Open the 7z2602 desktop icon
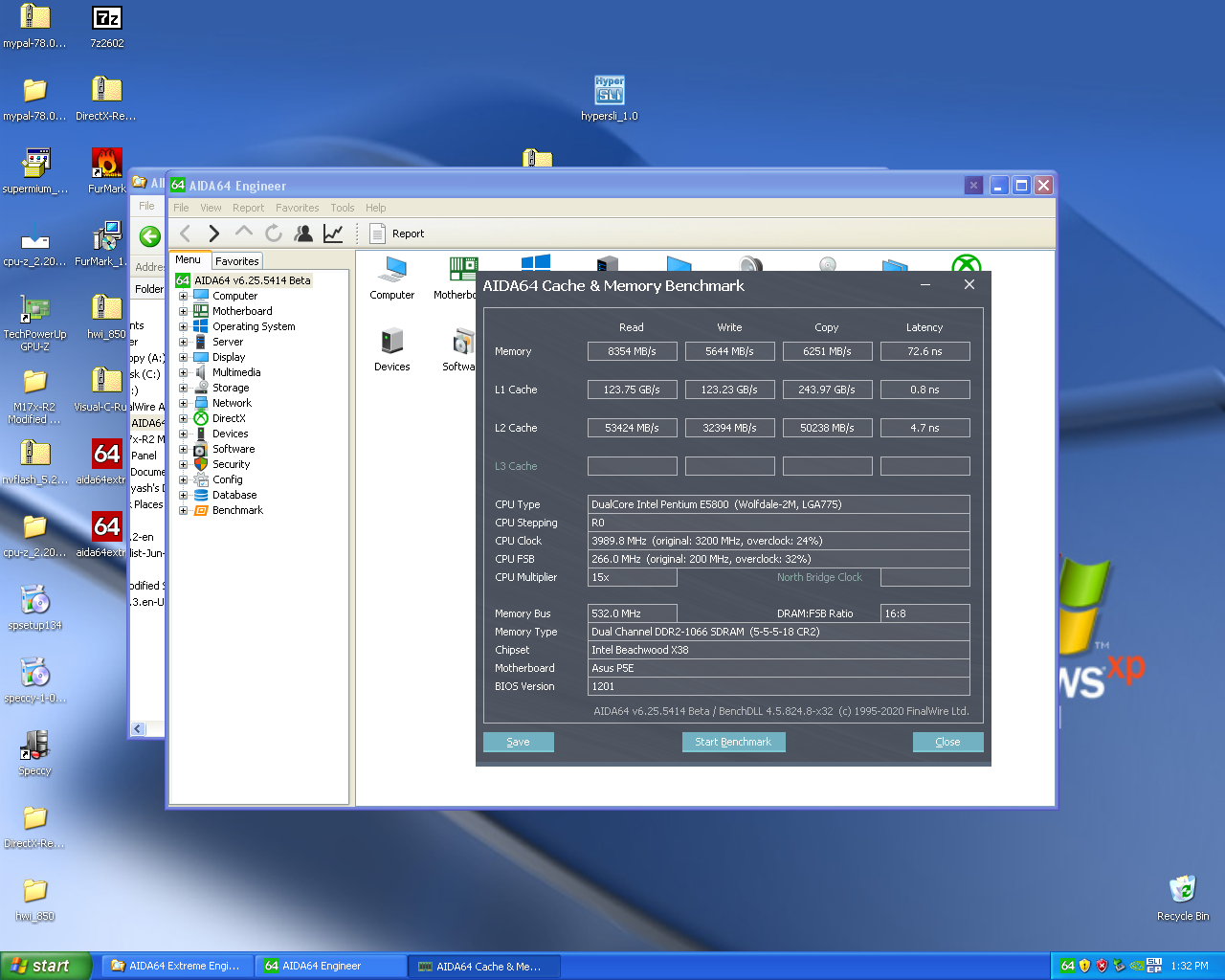This screenshot has height=980, width=1225. click(x=107, y=27)
